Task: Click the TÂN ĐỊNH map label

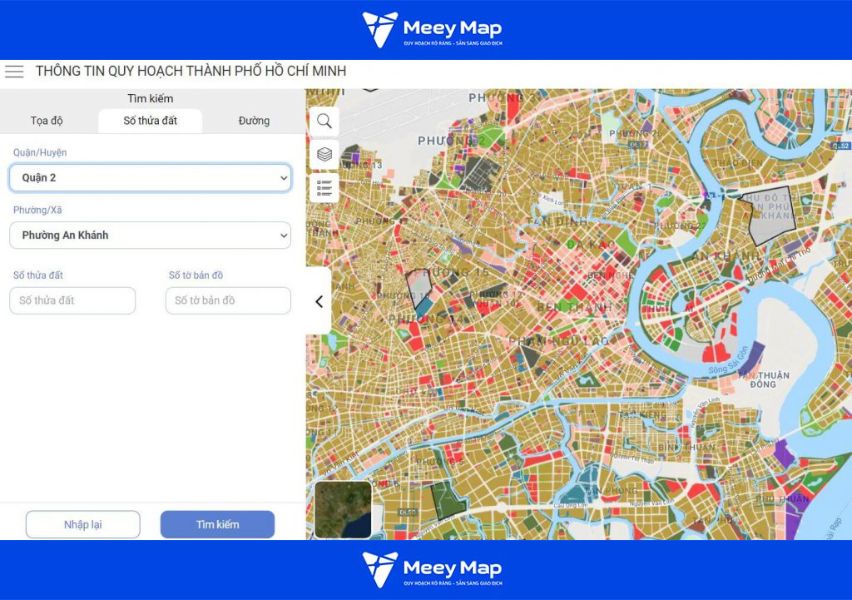Action: click(x=556, y=222)
